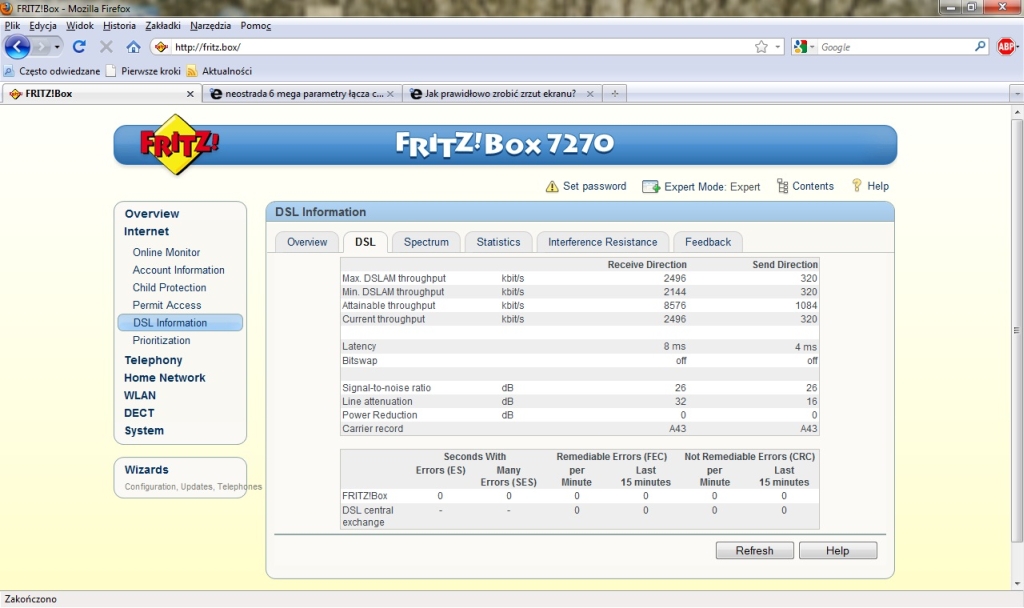Switch to the Overview tab in DSL Information
Viewport: 1024px width, 608px height.
[307, 242]
